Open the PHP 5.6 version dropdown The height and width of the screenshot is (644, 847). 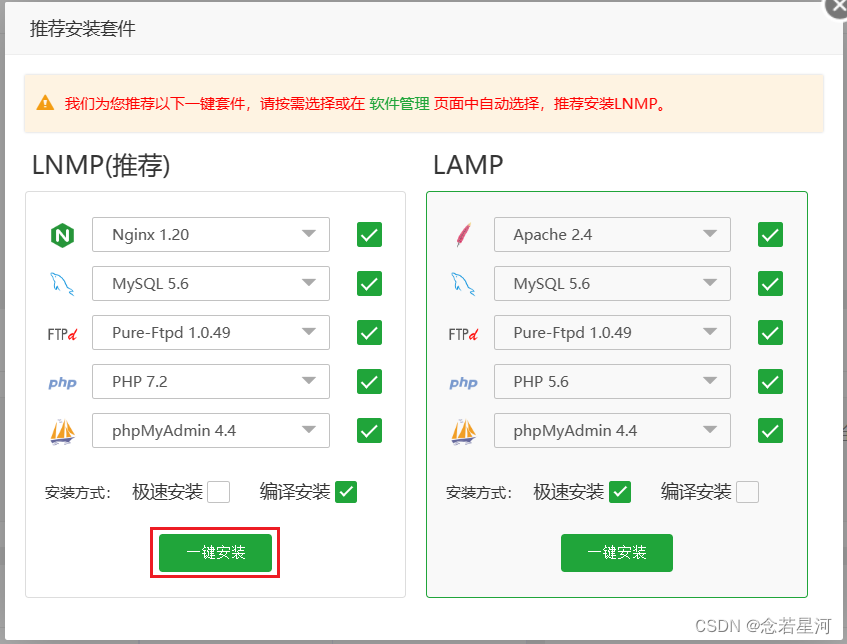(612, 381)
